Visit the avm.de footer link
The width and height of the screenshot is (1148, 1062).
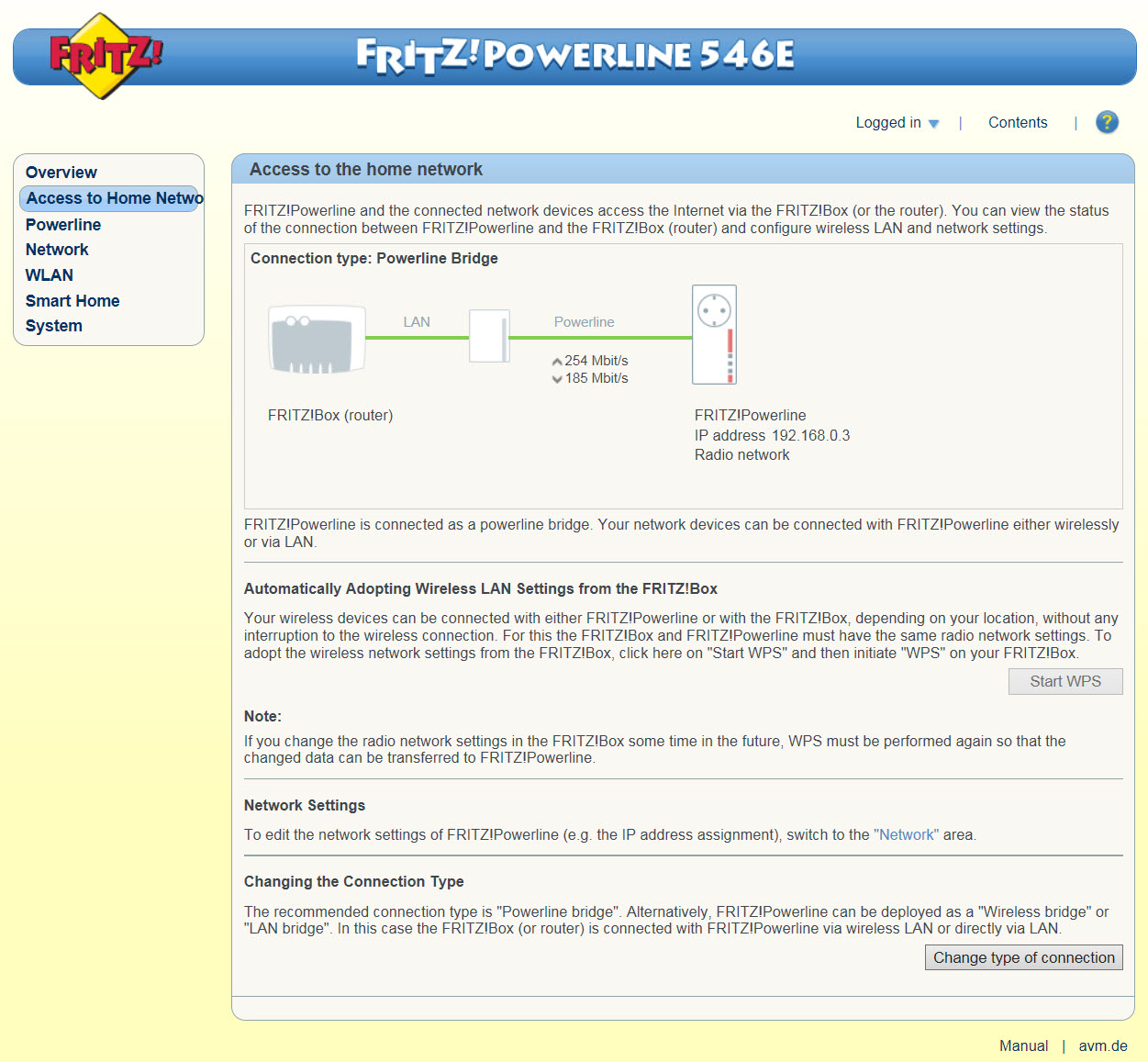[1103, 1046]
